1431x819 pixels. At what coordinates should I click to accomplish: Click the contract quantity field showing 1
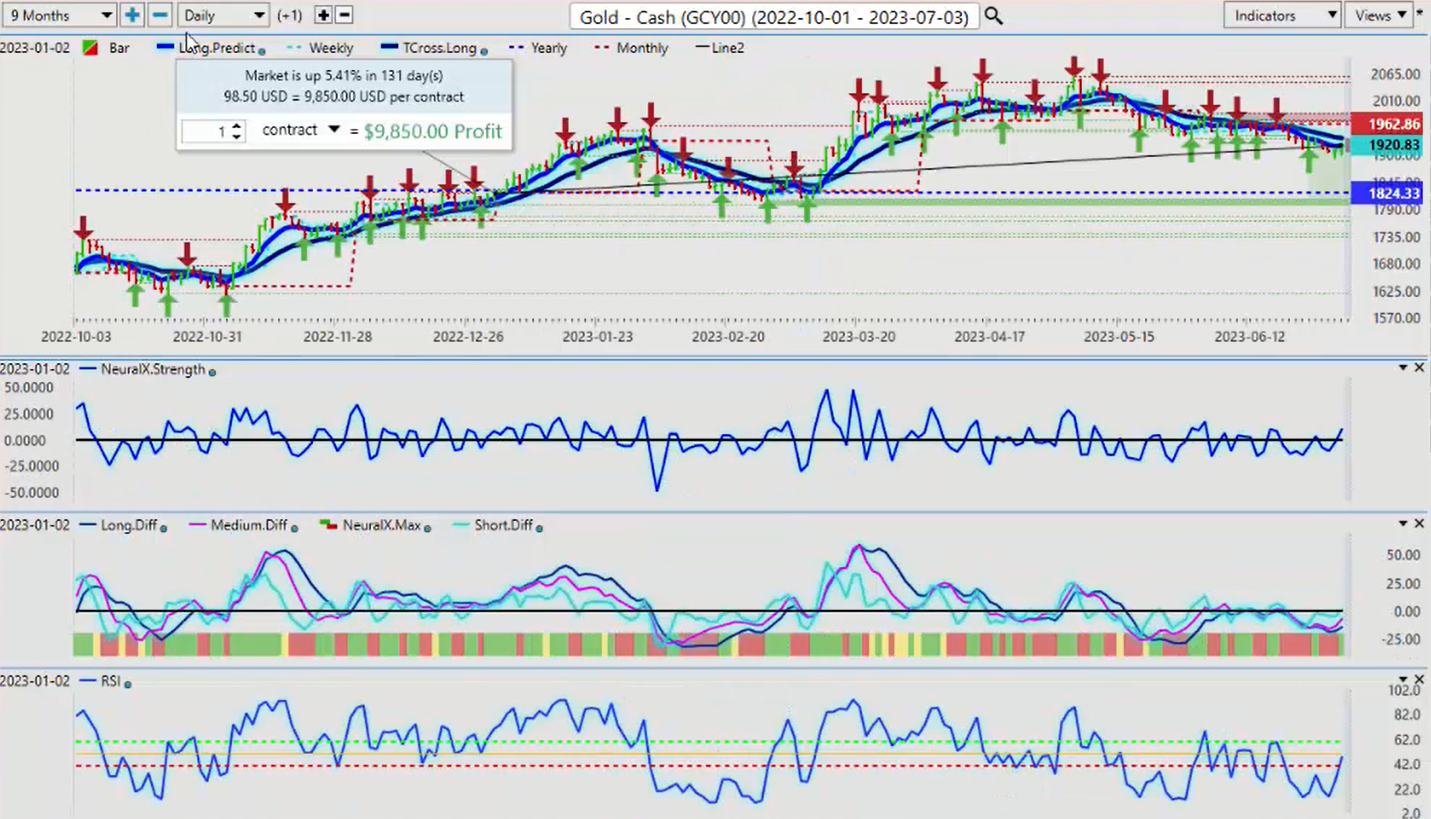tap(206, 132)
